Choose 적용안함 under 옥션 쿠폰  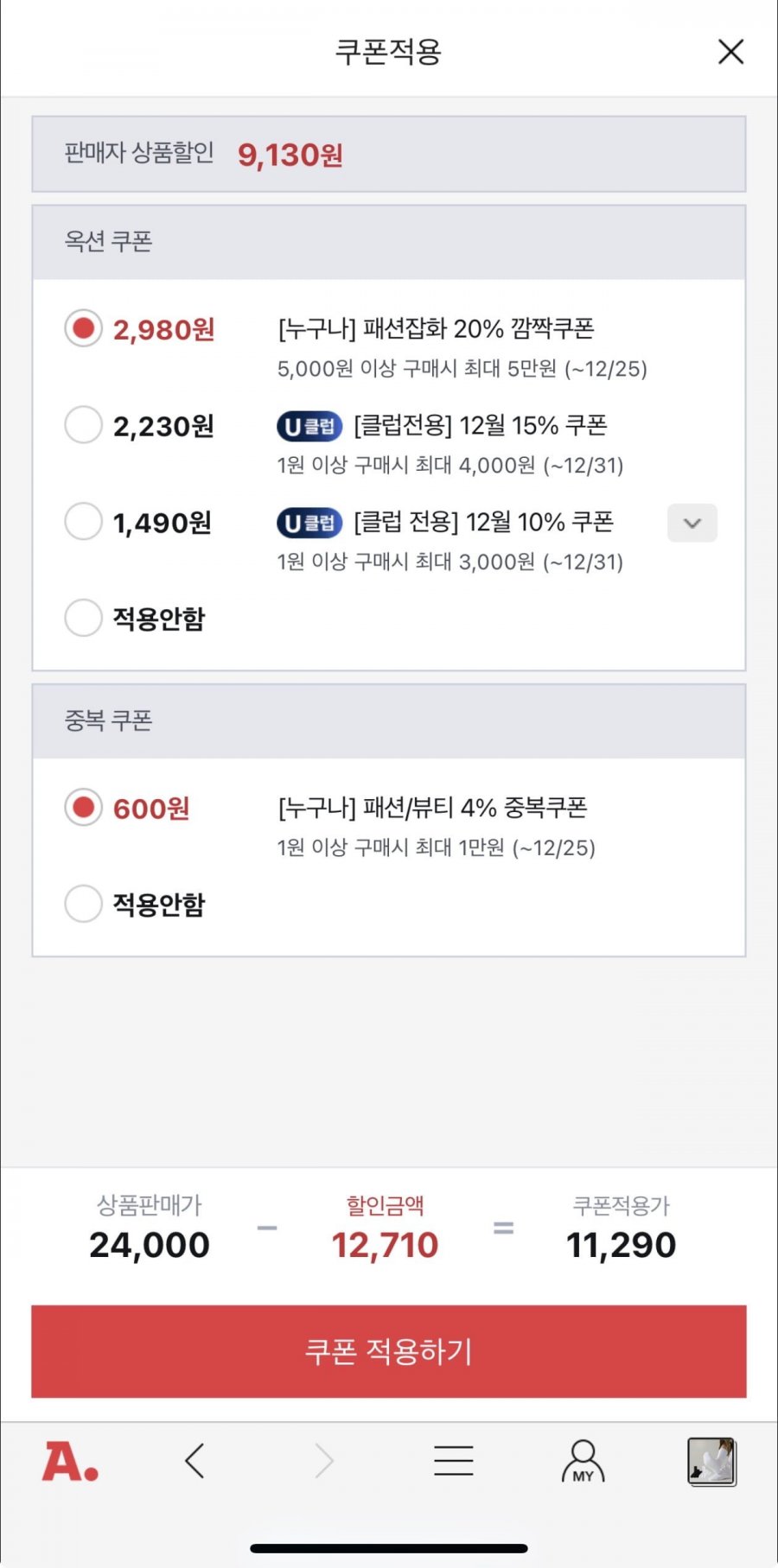[x=84, y=618]
